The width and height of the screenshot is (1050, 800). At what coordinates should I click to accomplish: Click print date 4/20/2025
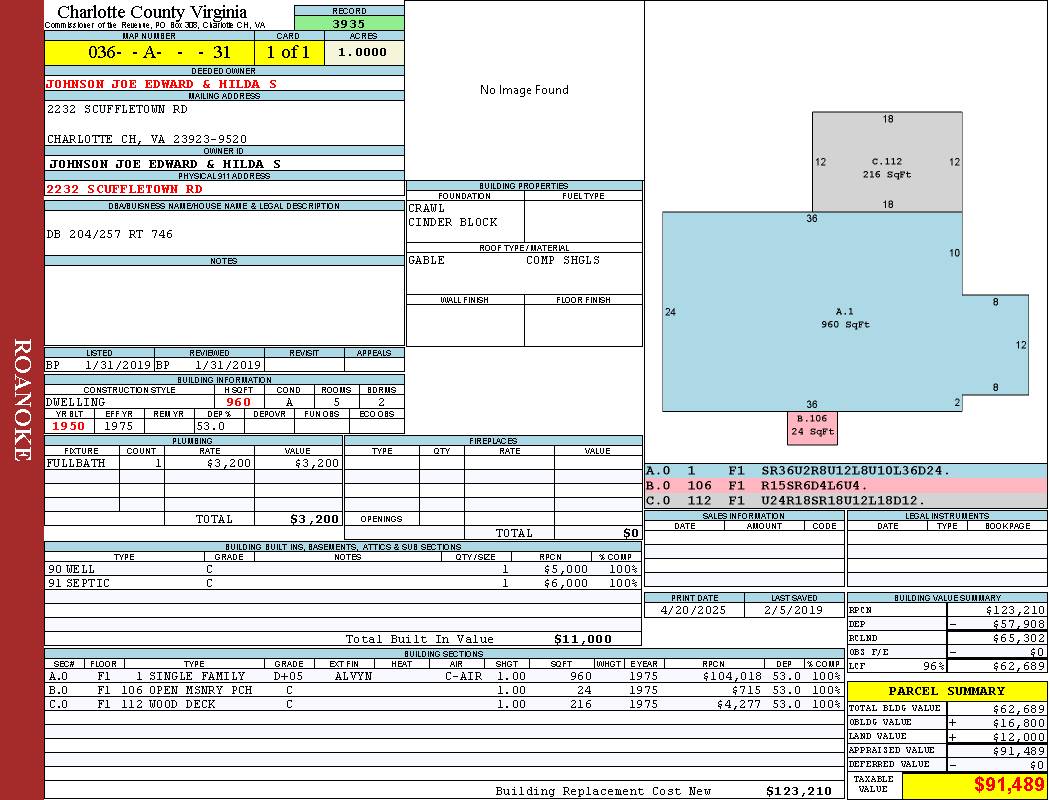693,611
